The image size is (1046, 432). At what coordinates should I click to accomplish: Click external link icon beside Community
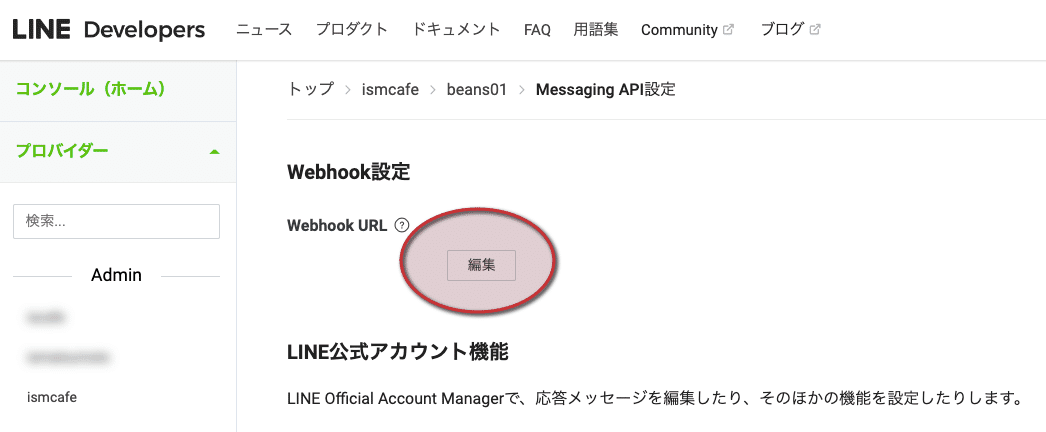point(729,29)
